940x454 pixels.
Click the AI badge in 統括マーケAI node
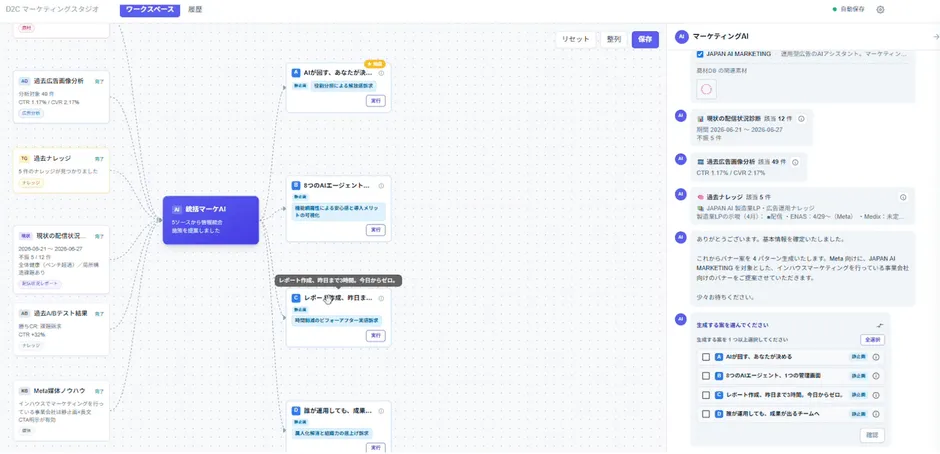[x=176, y=209]
